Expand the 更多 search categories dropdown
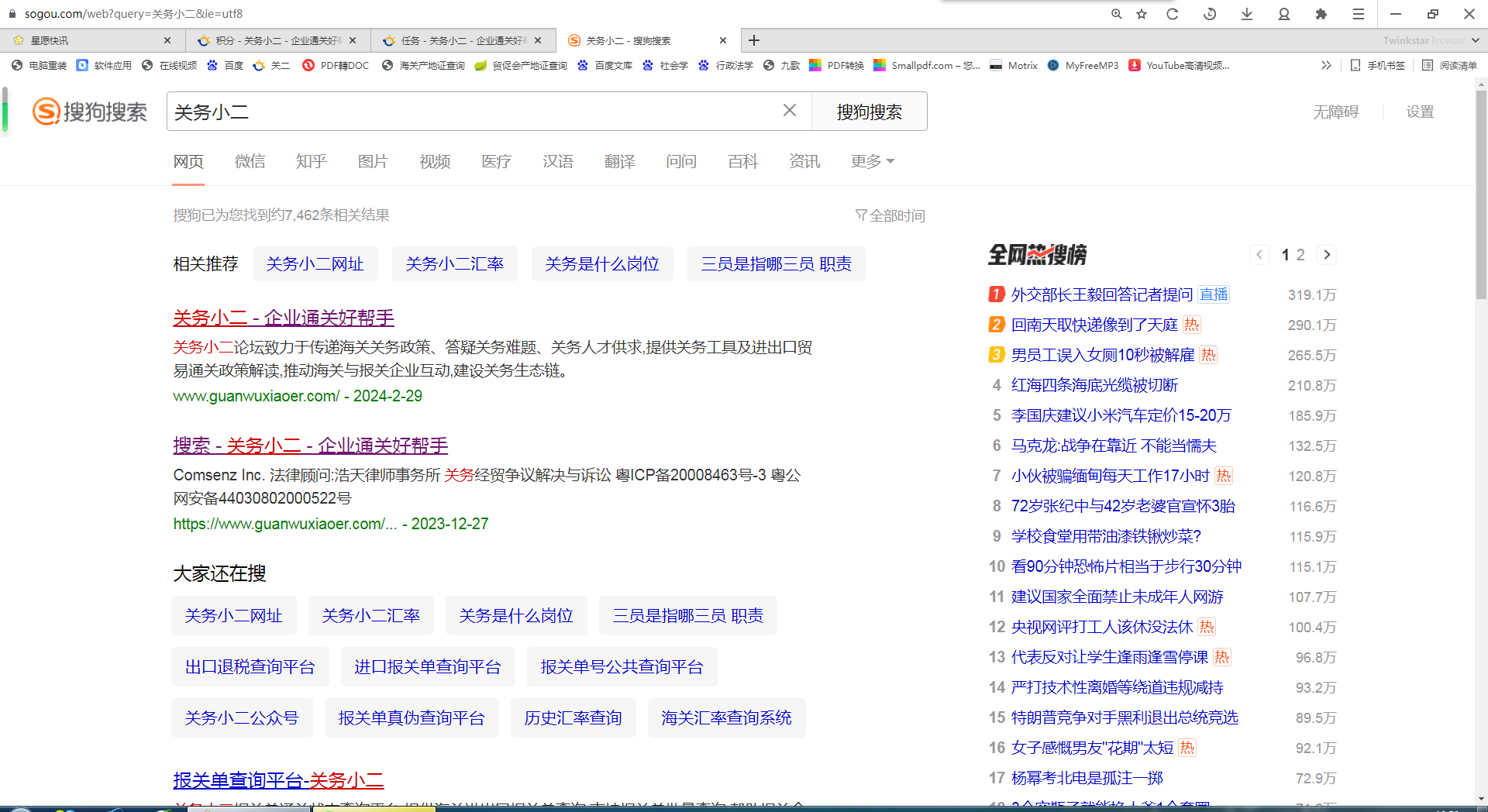This screenshot has height=812, width=1488. pyautogui.click(x=872, y=161)
